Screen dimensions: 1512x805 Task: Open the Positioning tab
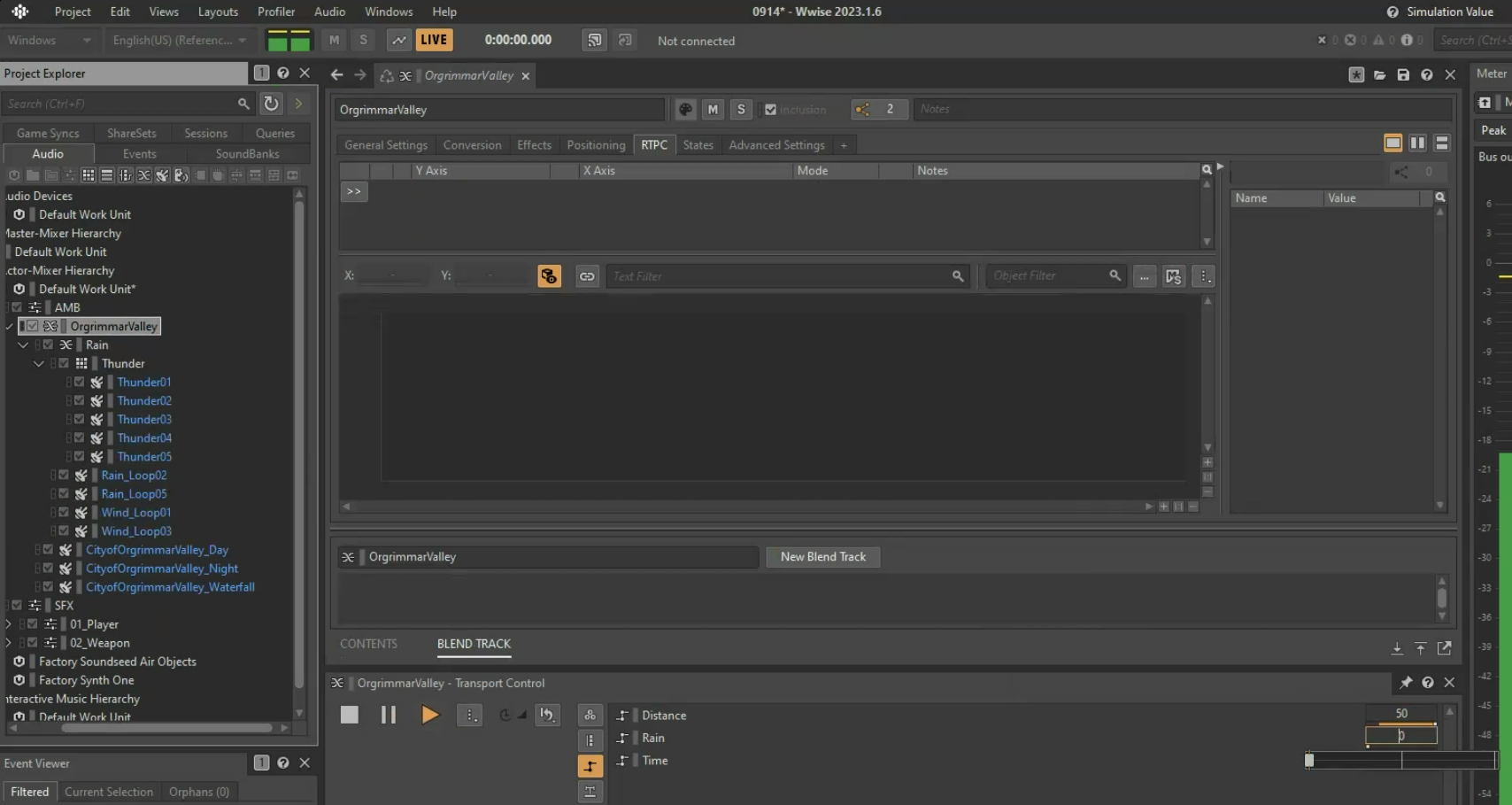click(596, 145)
